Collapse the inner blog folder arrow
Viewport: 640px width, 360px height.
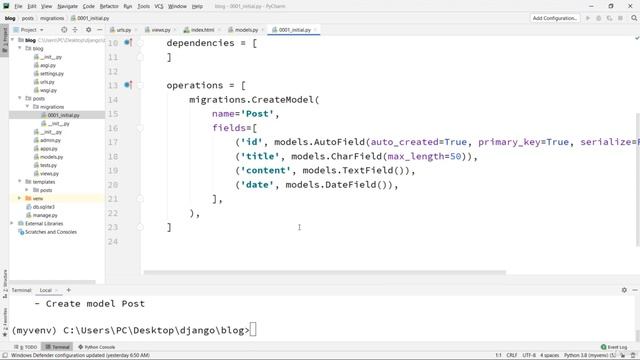coord(20,48)
